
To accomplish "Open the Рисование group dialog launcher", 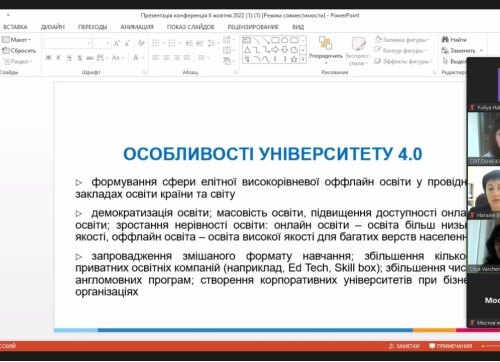I will [x=434, y=72].
